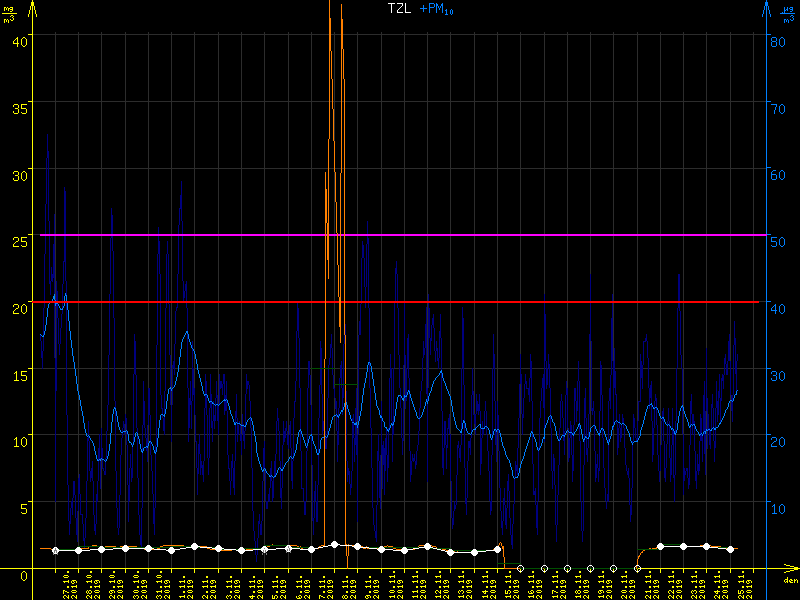Click the first white data point marker
Image resolution: width=800 pixels, height=600 pixels.
(55, 550)
